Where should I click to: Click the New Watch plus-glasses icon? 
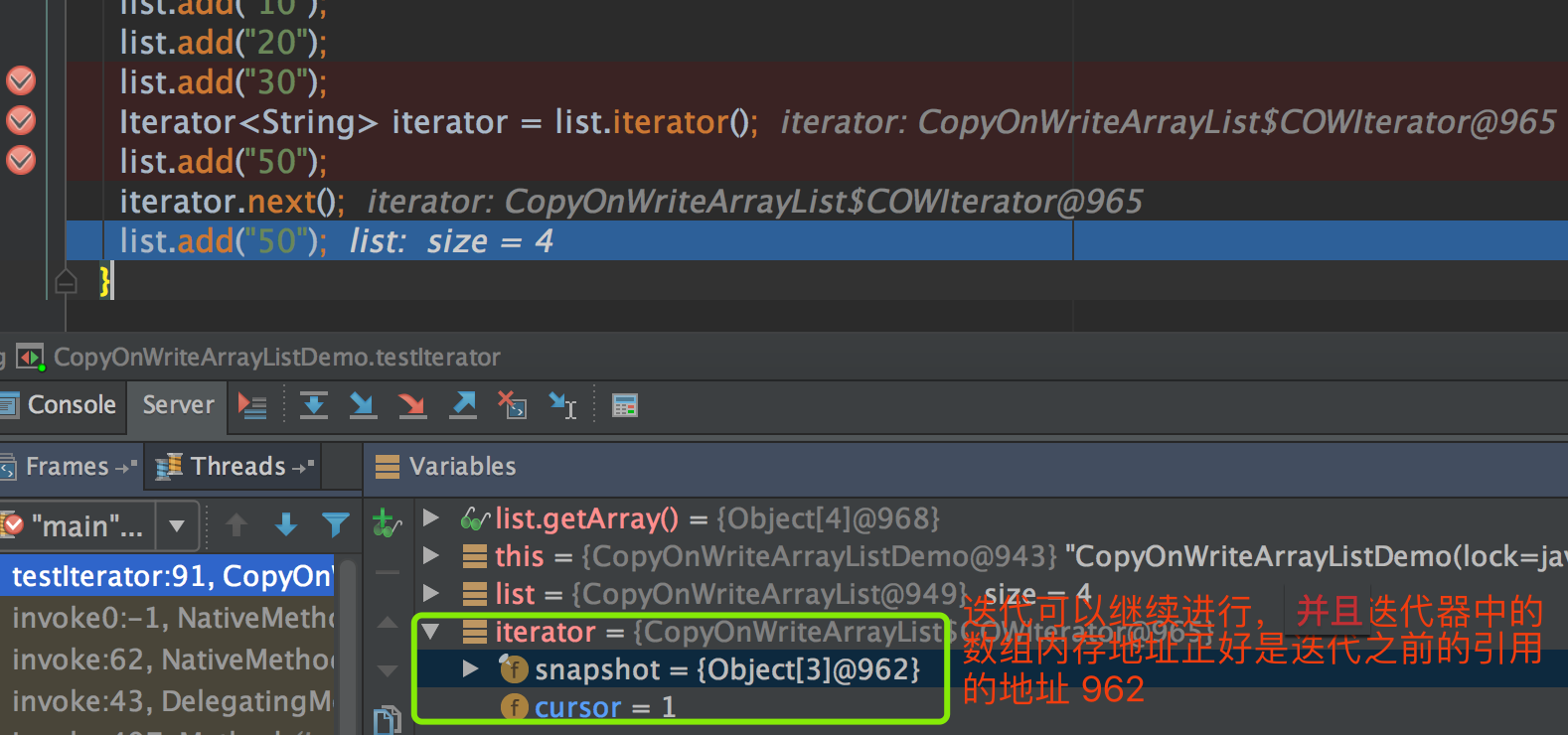[x=386, y=522]
